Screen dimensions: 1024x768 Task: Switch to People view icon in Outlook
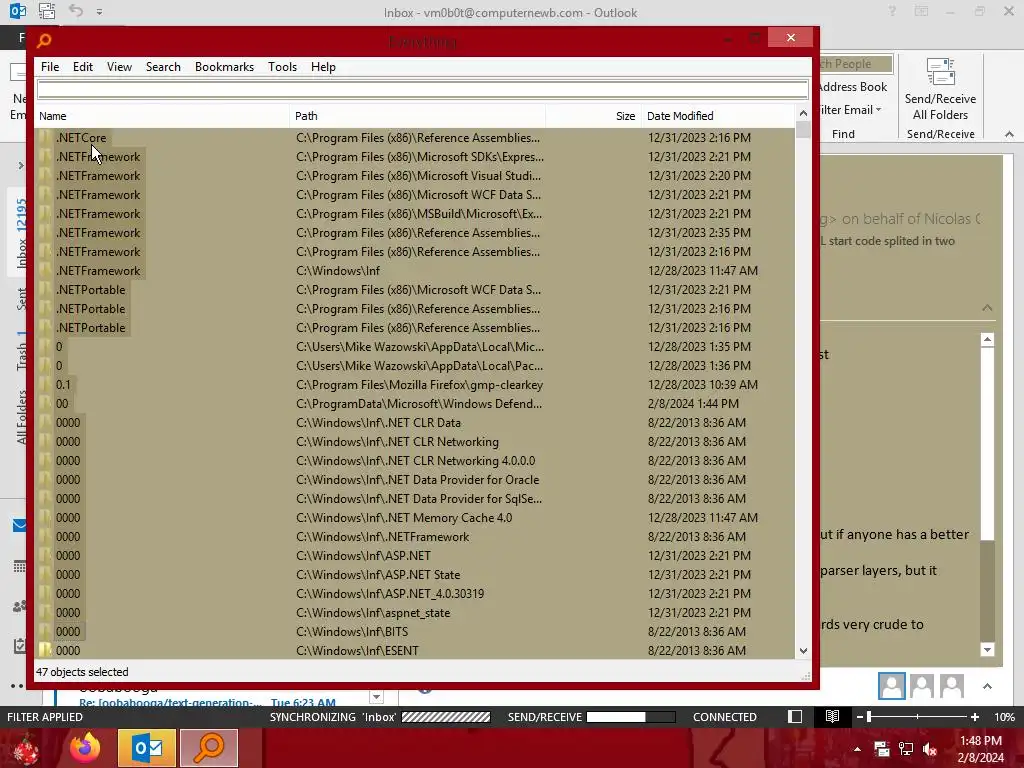(x=20, y=607)
